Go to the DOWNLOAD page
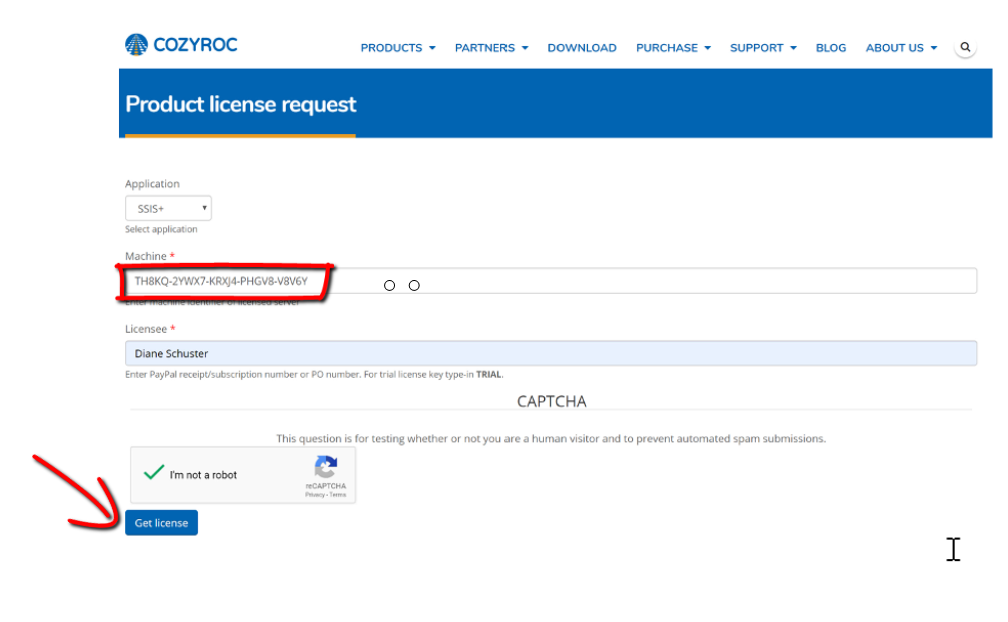1008x622 pixels. pyautogui.click(x=582, y=48)
